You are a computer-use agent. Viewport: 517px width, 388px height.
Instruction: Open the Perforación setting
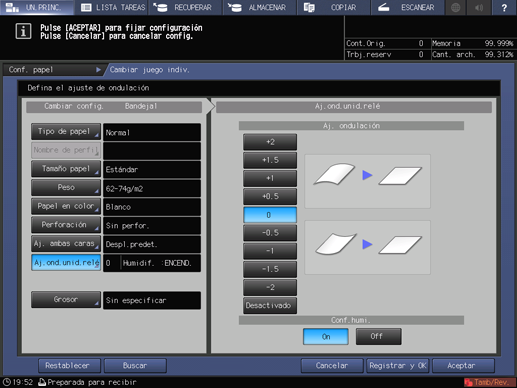(x=66, y=225)
